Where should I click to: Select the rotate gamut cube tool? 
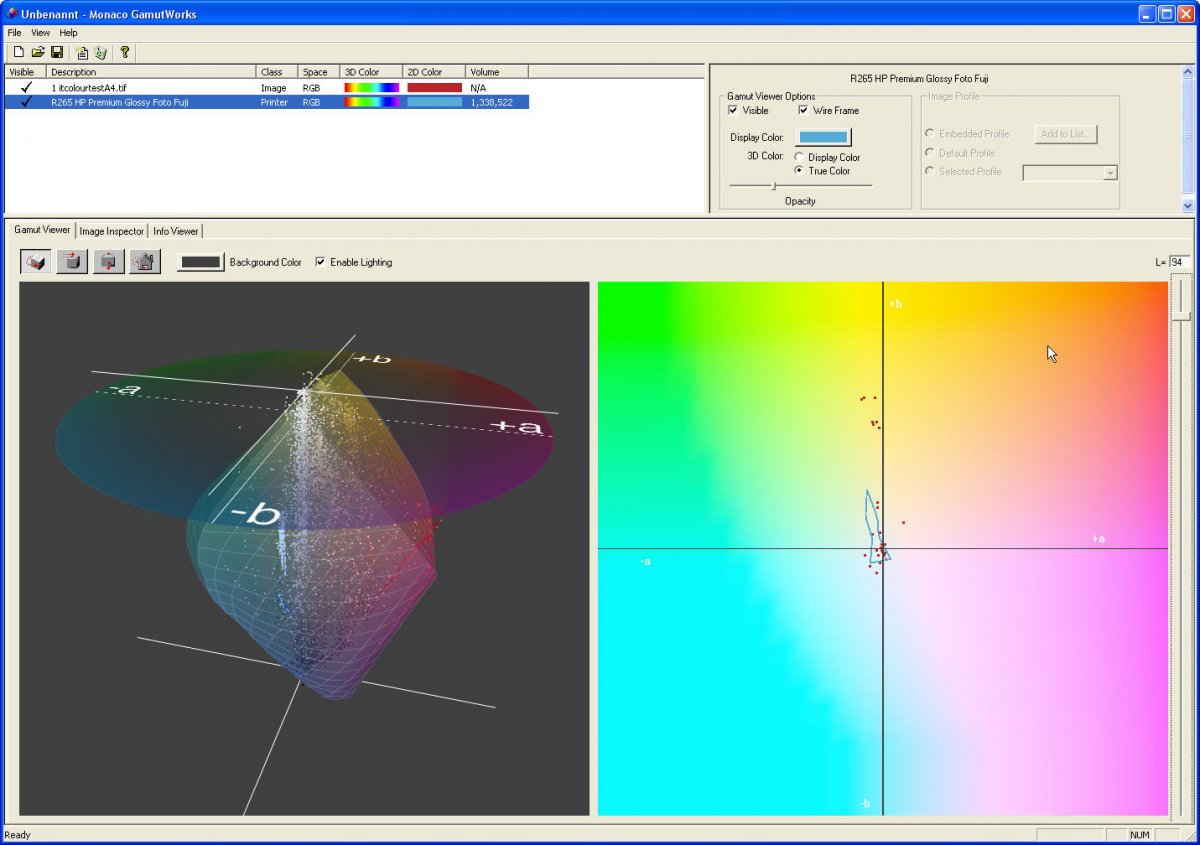point(36,262)
